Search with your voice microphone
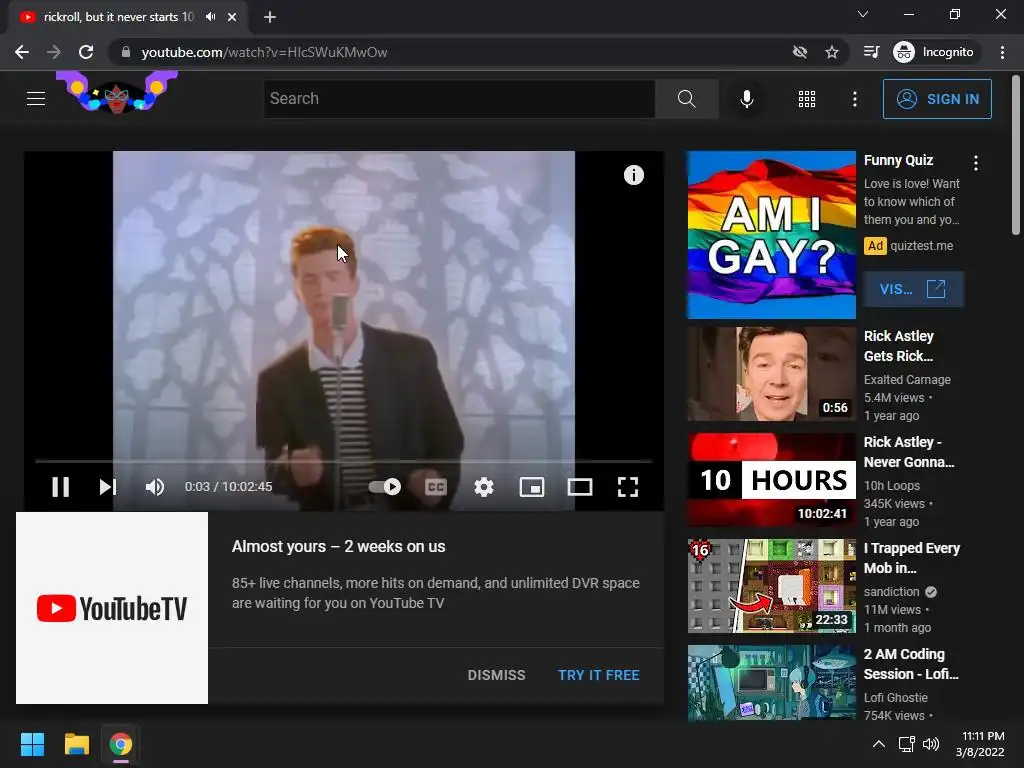This screenshot has width=1024, height=768. 746,99
